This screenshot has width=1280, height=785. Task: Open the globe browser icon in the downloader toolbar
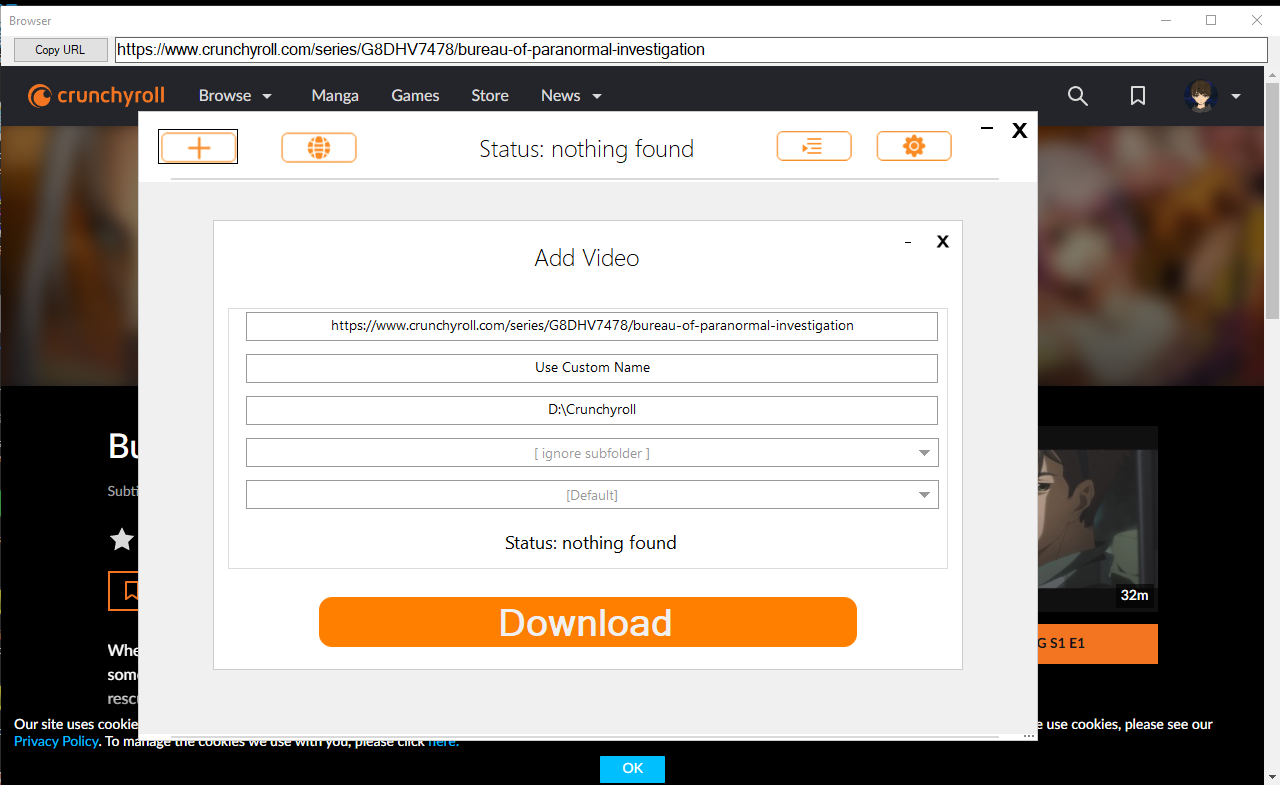[x=318, y=146]
